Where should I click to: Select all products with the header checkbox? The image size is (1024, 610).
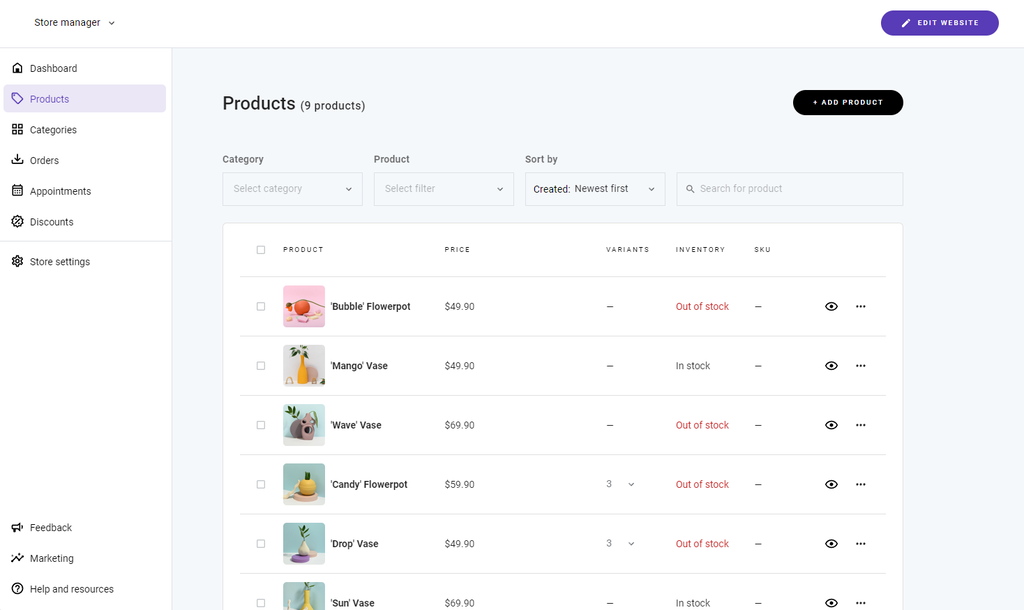click(x=260, y=249)
